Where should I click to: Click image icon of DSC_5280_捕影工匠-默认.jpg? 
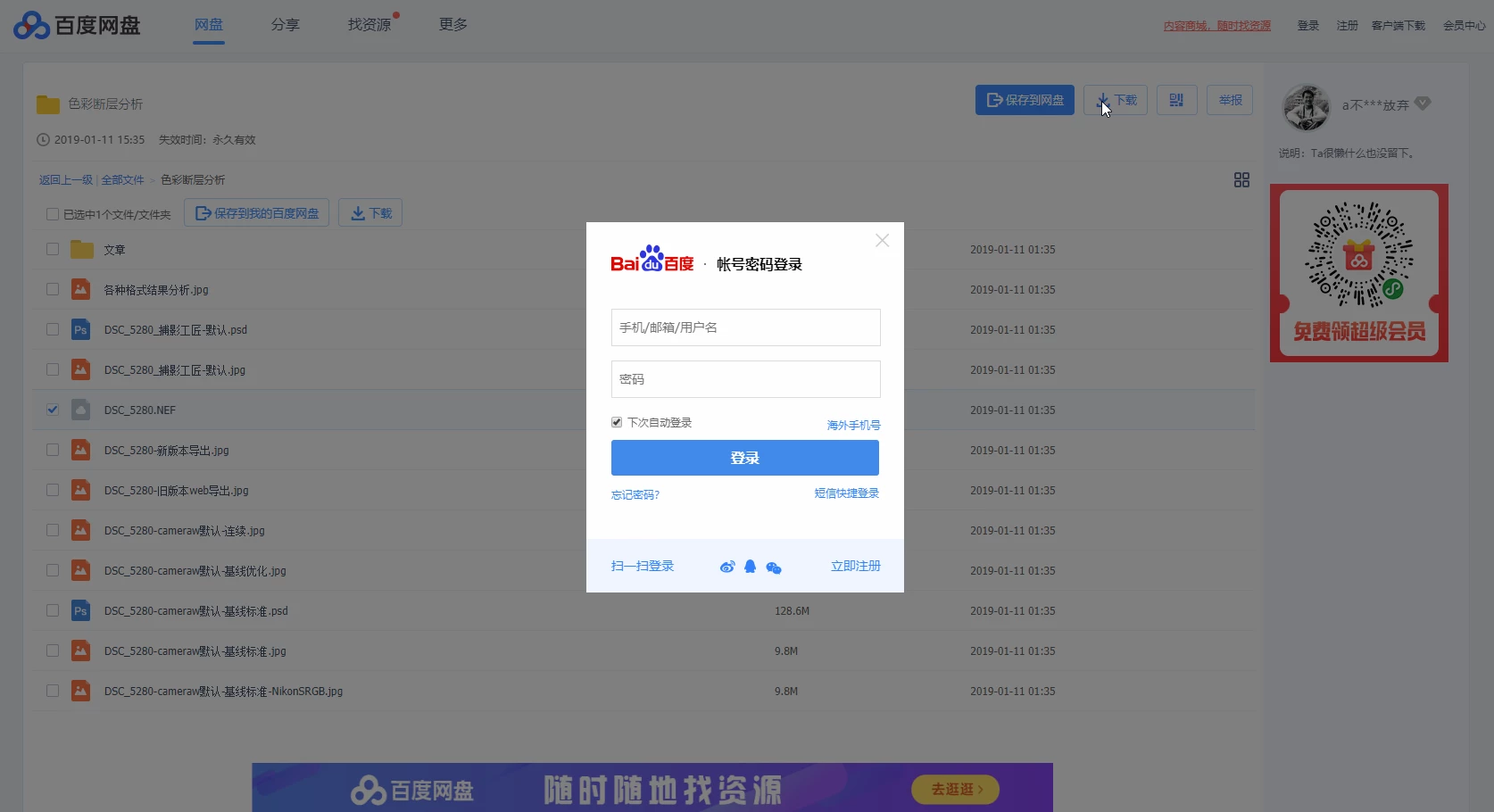81,369
